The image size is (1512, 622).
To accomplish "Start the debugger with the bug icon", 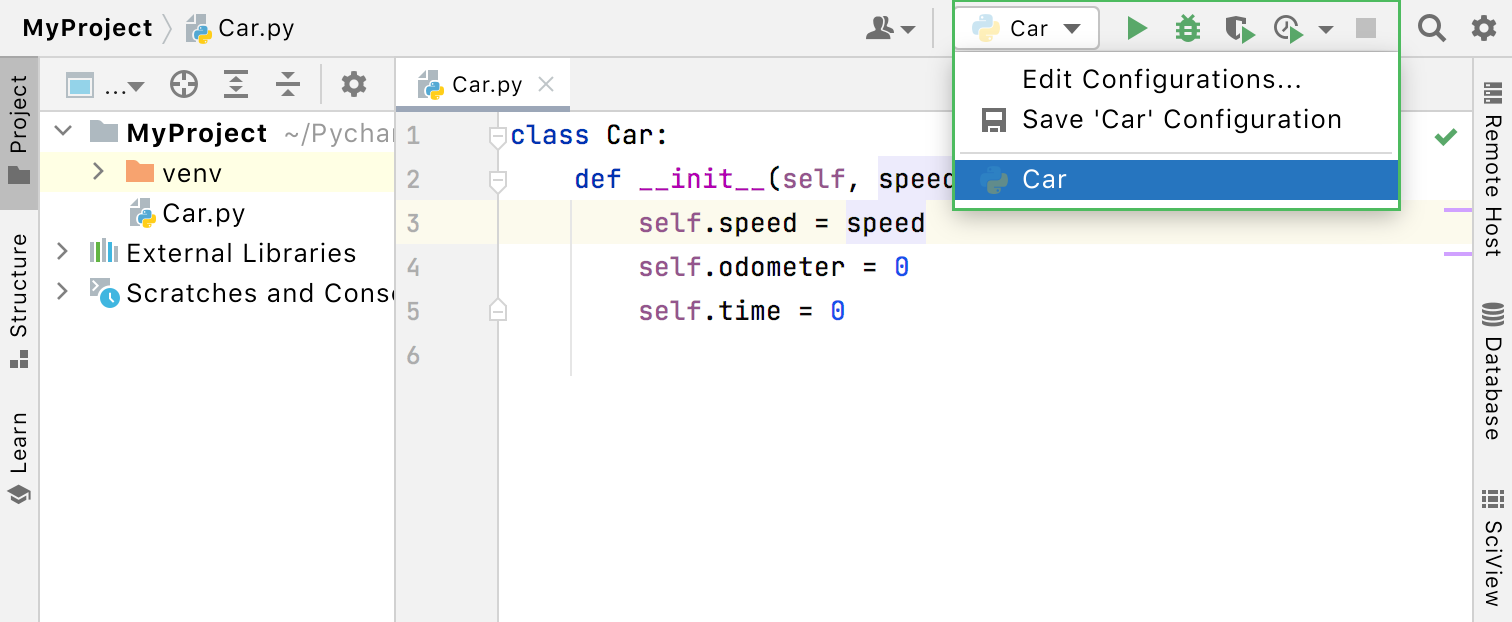I will (x=1188, y=29).
